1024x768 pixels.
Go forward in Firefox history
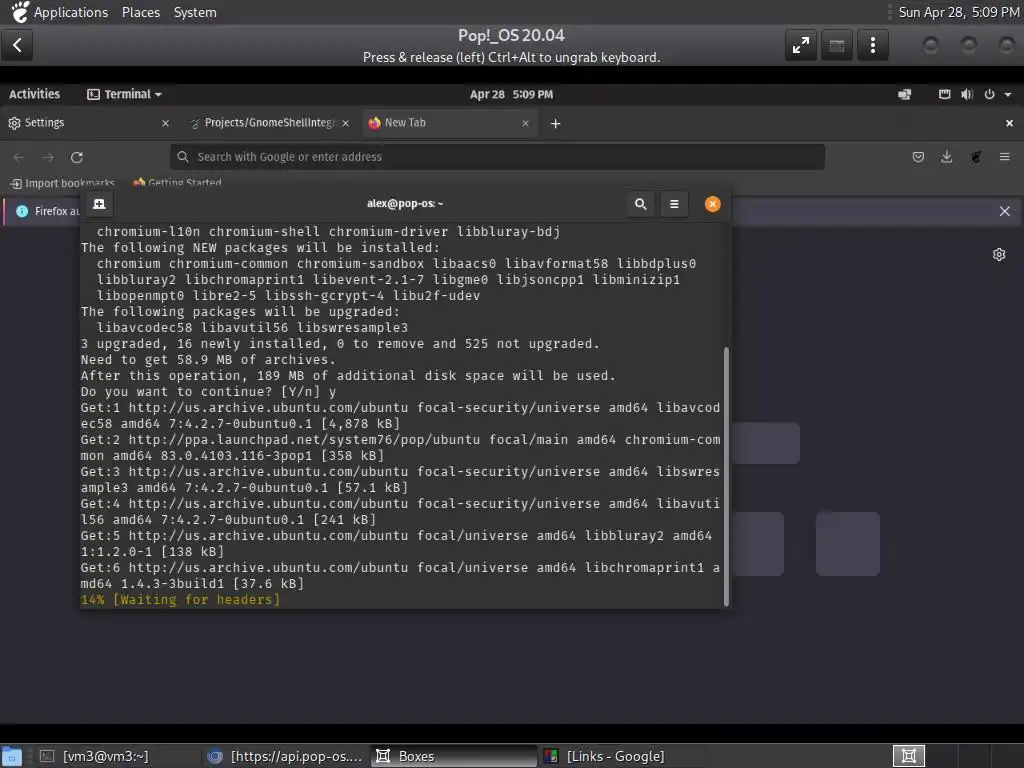click(48, 157)
